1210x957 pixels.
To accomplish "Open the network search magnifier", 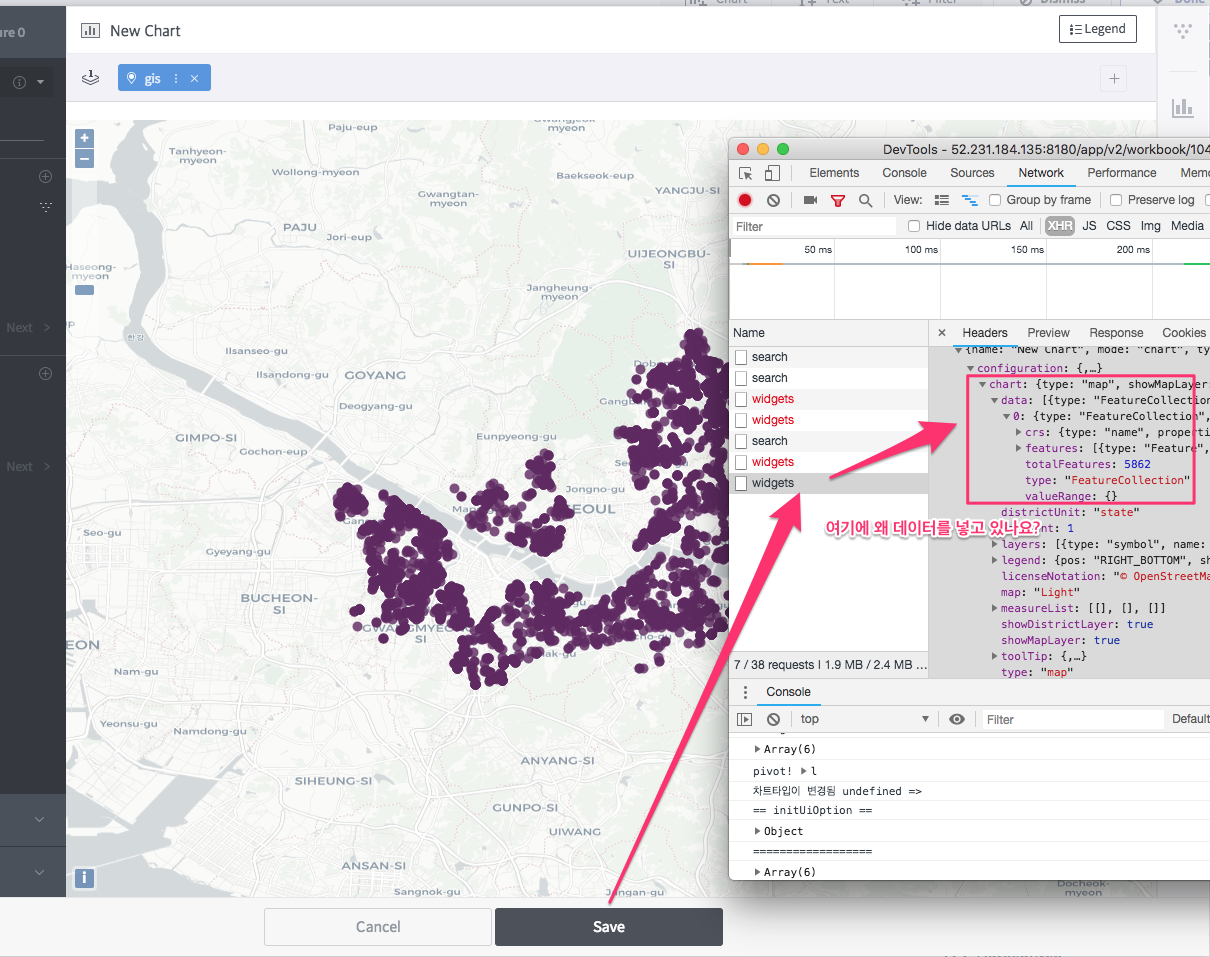I will point(866,200).
